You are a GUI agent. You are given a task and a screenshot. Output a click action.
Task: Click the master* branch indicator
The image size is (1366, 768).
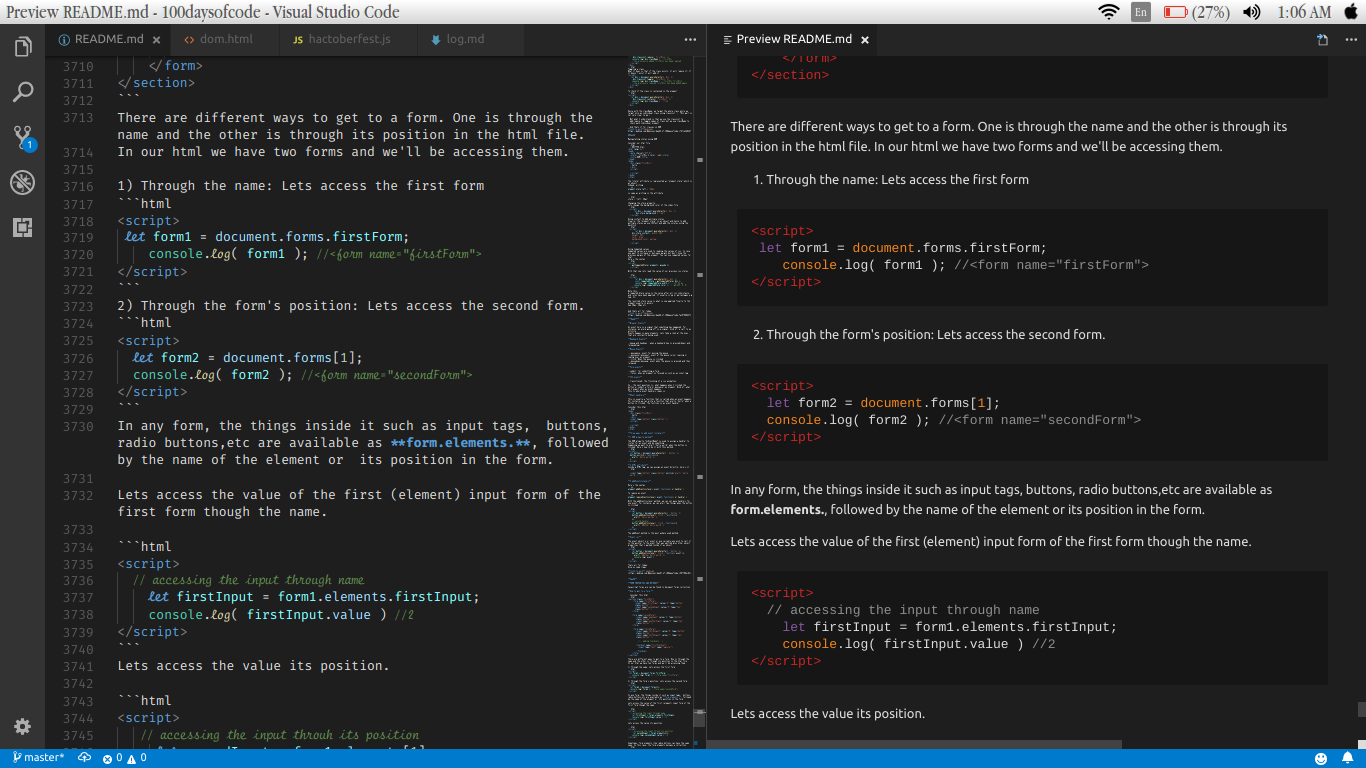(x=38, y=758)
